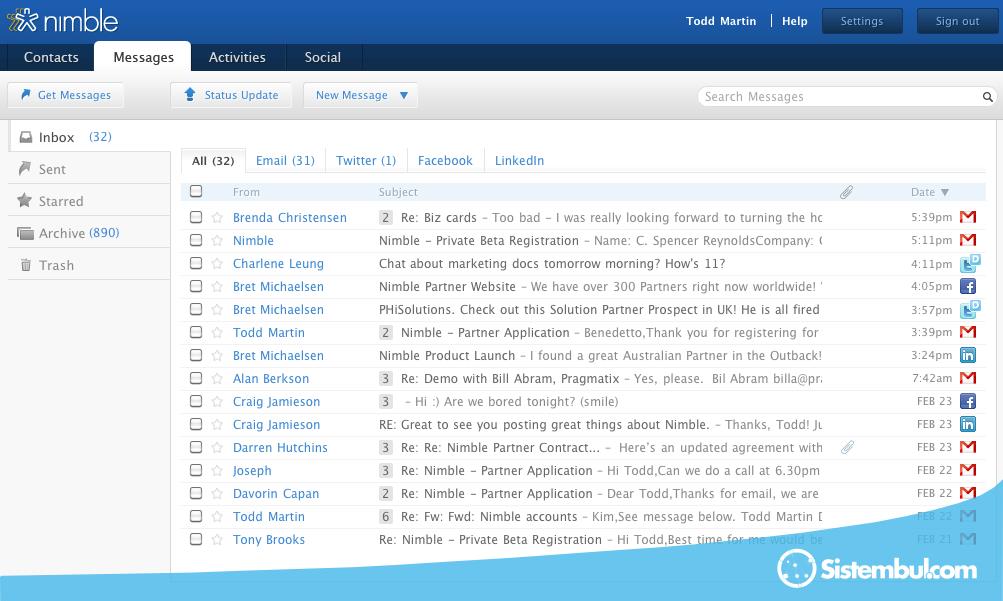Click Gmail icon on Brenda Christensen row
Image resolution: width=1003 pixels, height=601 pixels.
968,217
